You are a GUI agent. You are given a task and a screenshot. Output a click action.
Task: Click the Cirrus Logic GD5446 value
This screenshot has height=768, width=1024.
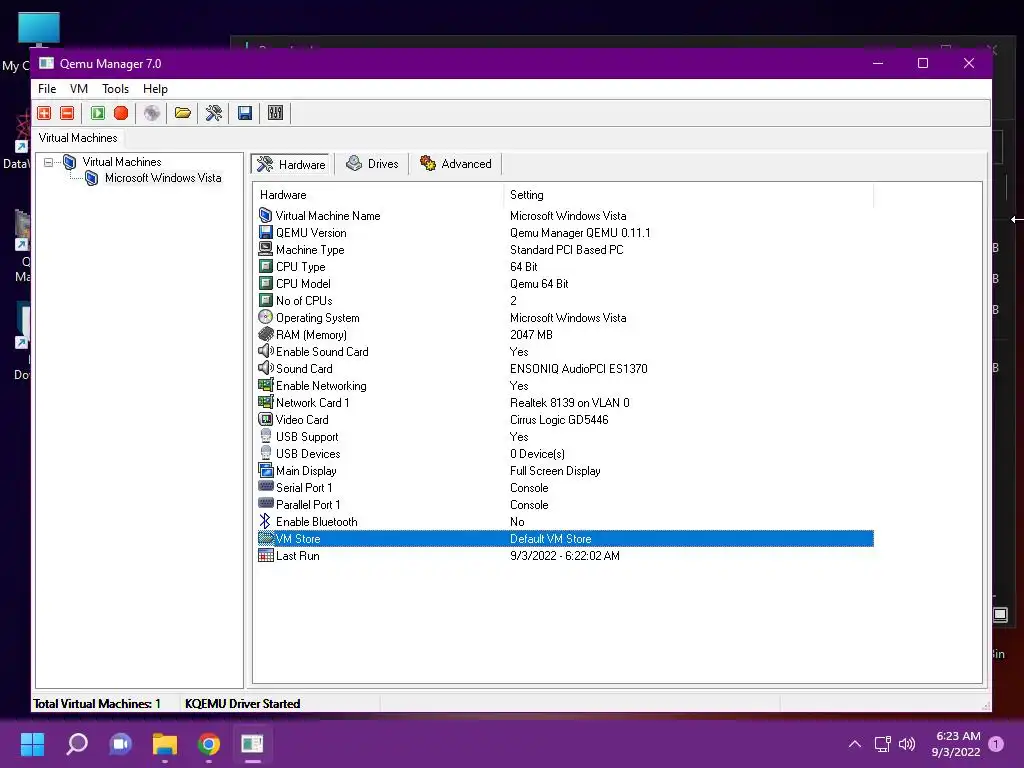click(x=559, y=419)
